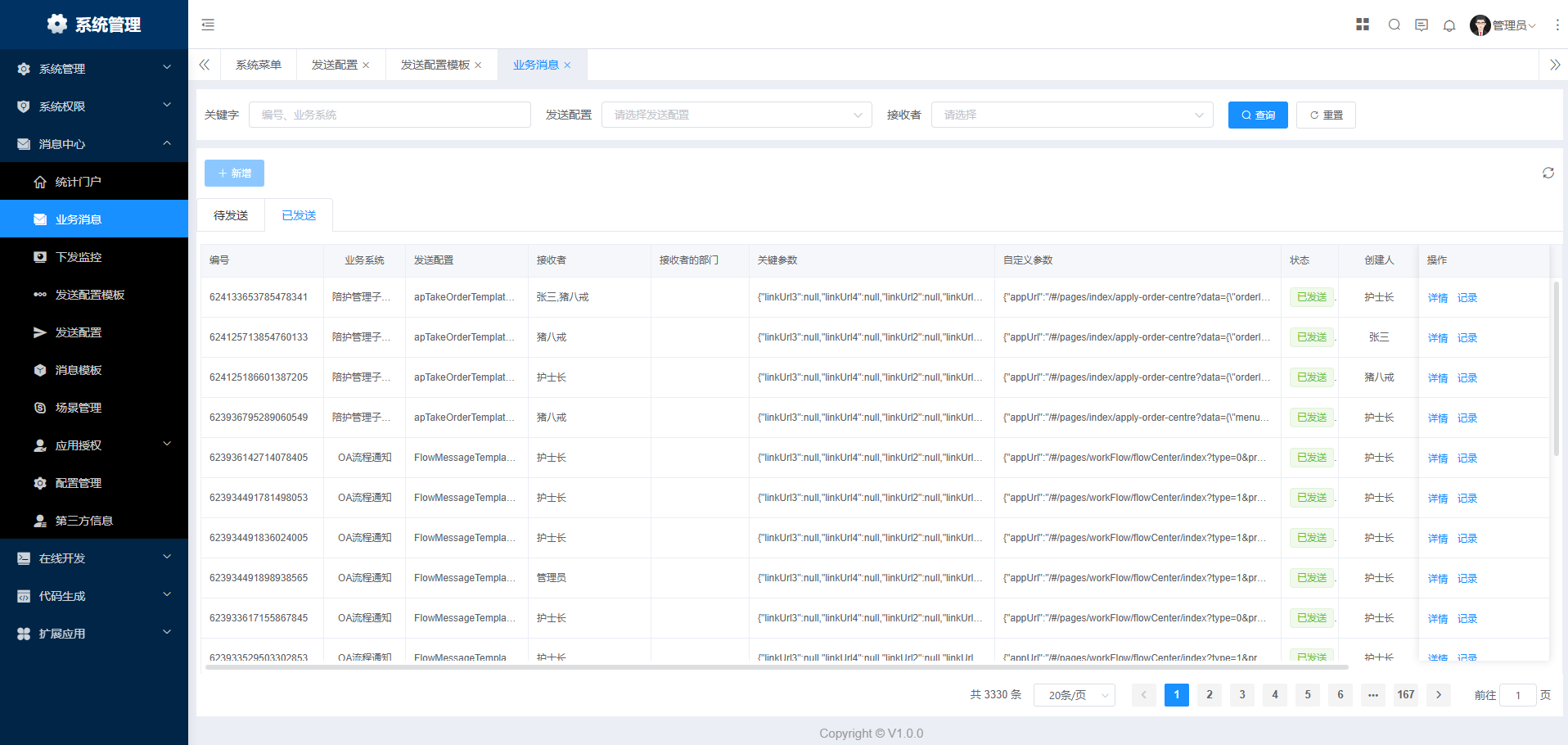This screenshot has height=745, width=1568.
Task: Click the 重置 reset button
Action: [x=1325, y=115]
